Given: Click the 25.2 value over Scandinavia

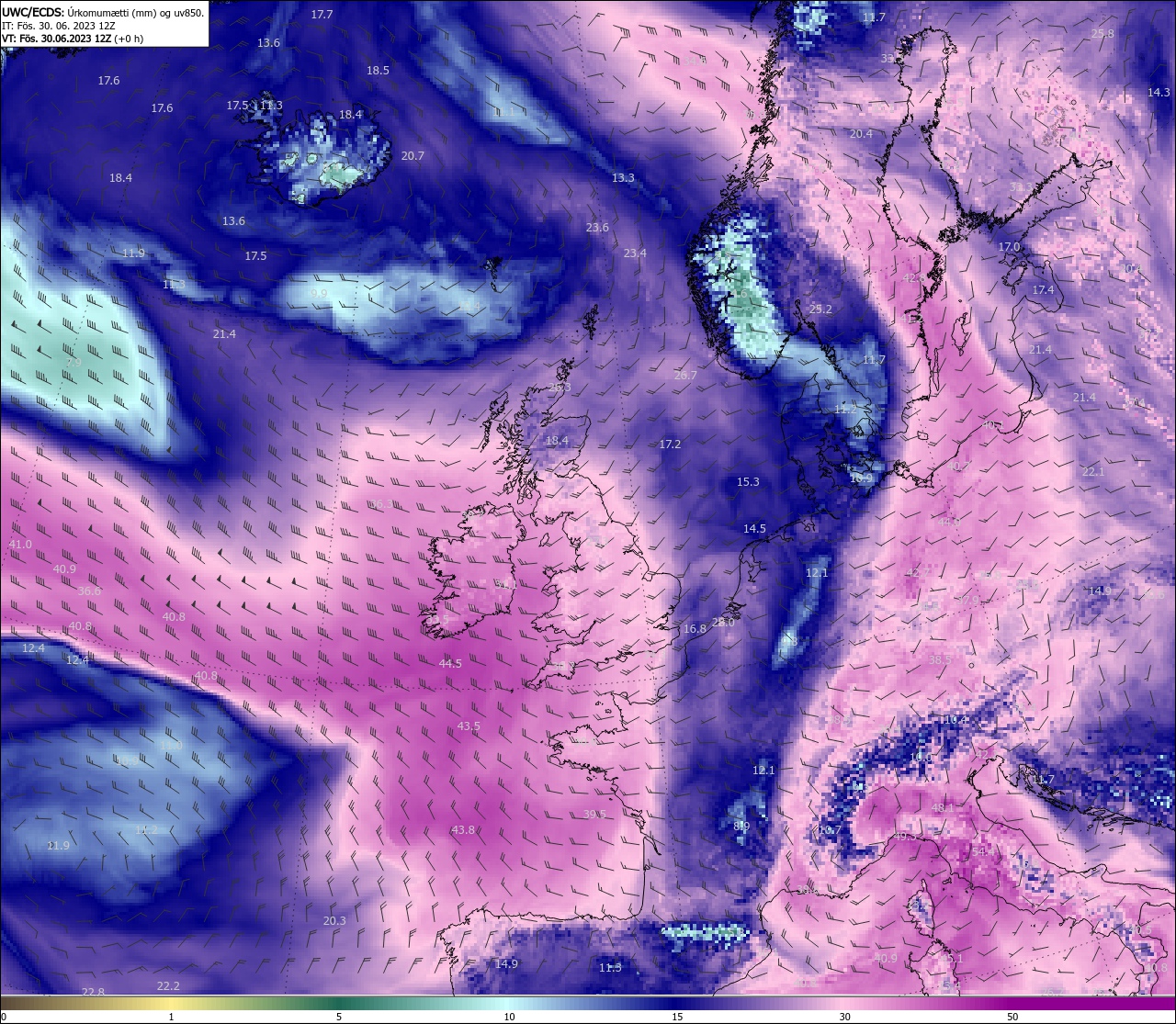Looking at the screenshot, I should click(x=820, y=309).
